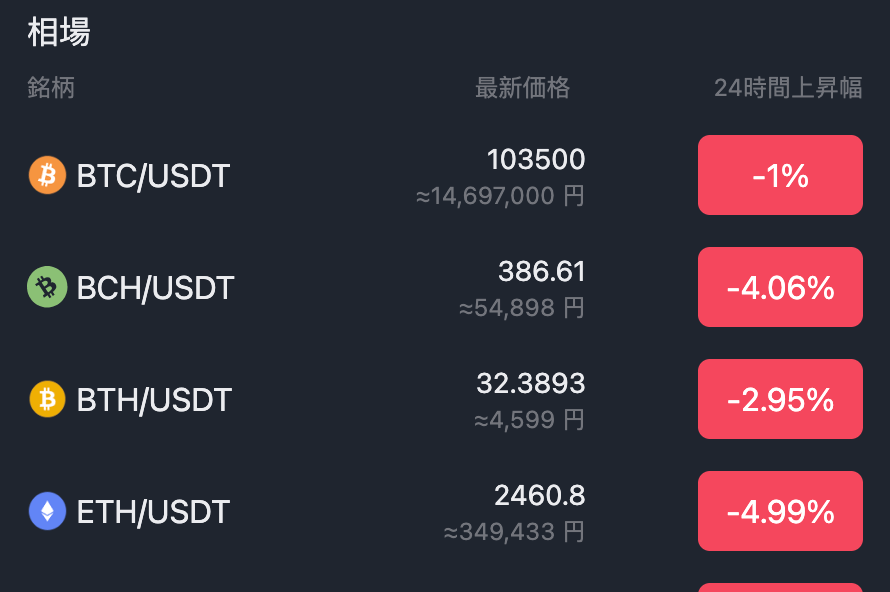Sort by the 銘柄 column header
The height and width of the screenshot is (592, 890).
51,88
